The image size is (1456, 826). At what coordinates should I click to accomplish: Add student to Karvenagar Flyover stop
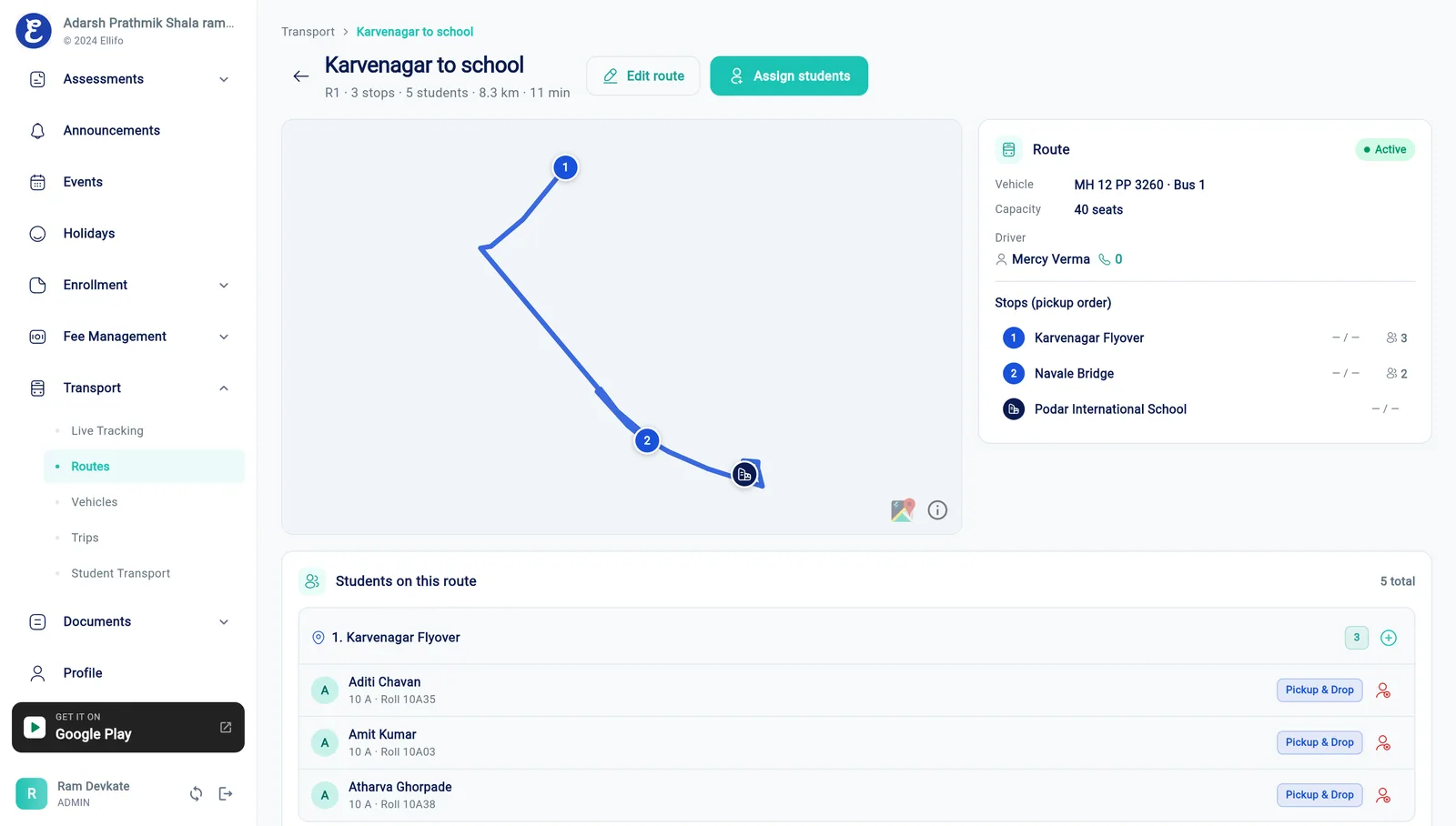pyautogui.click(x=1389, y=638)
